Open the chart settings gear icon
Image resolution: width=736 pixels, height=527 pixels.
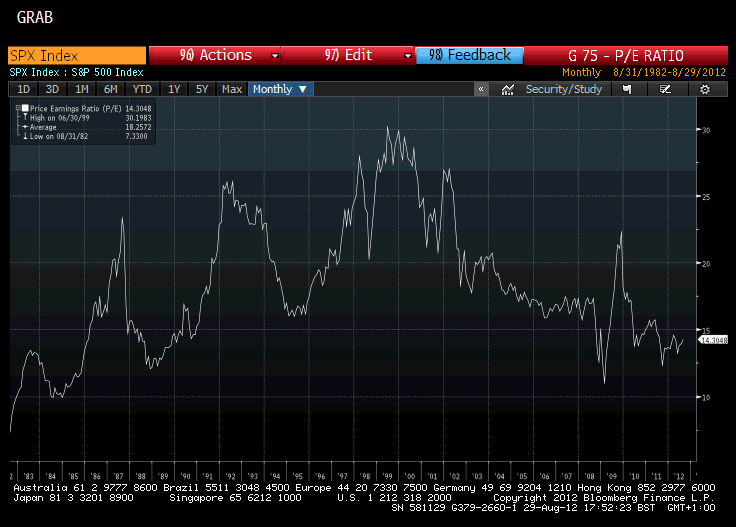[x=705, y=89]
